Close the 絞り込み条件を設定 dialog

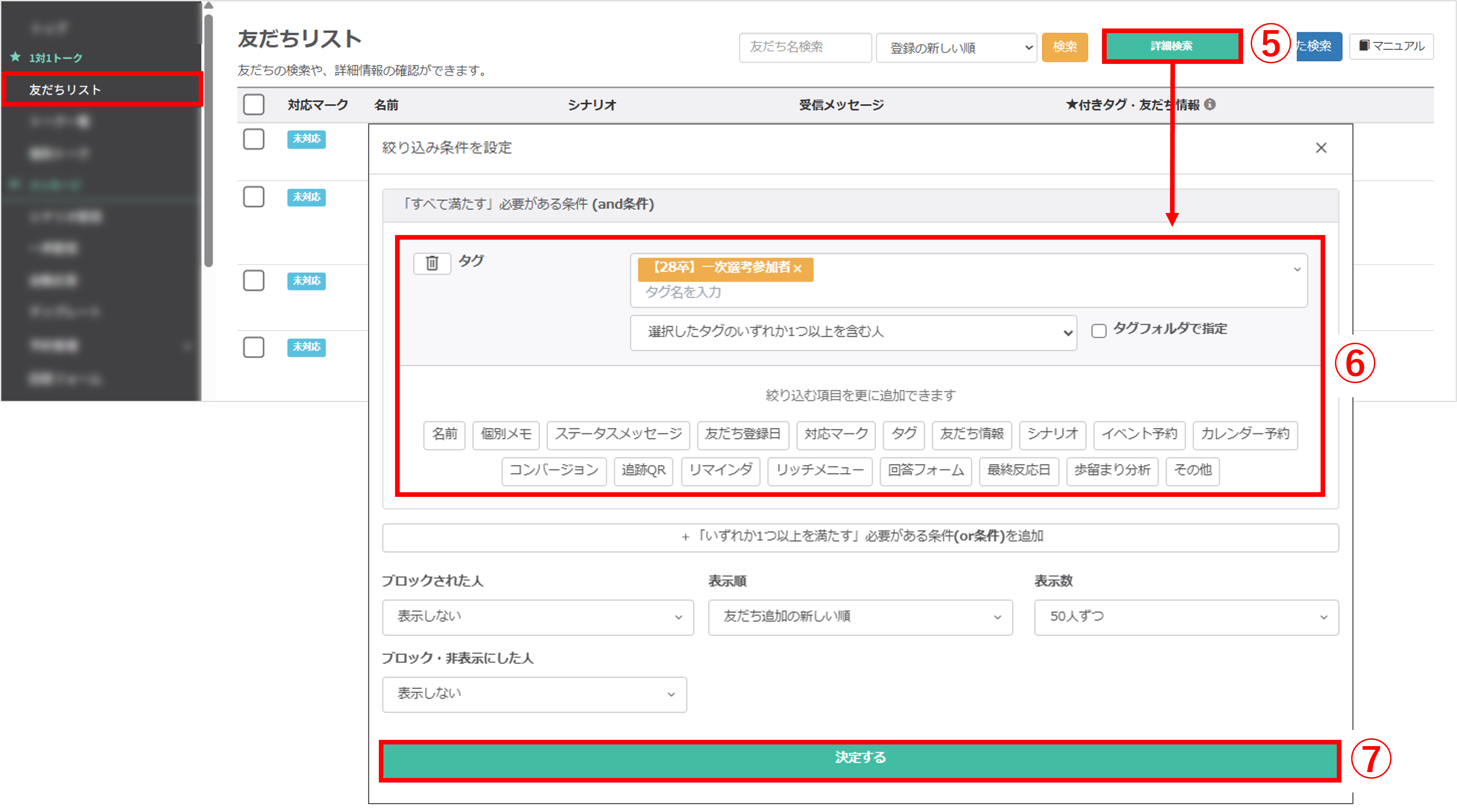1321,148
